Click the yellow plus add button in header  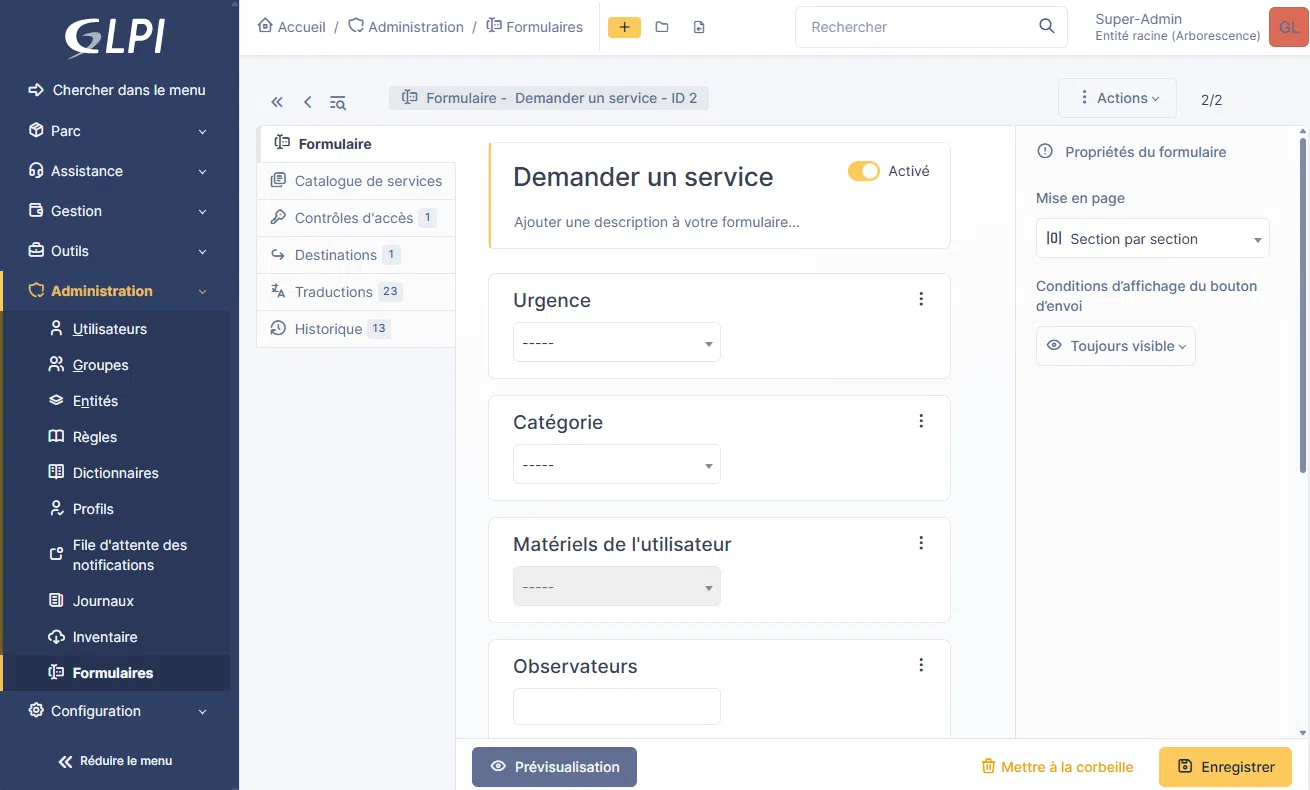(624, 27)
